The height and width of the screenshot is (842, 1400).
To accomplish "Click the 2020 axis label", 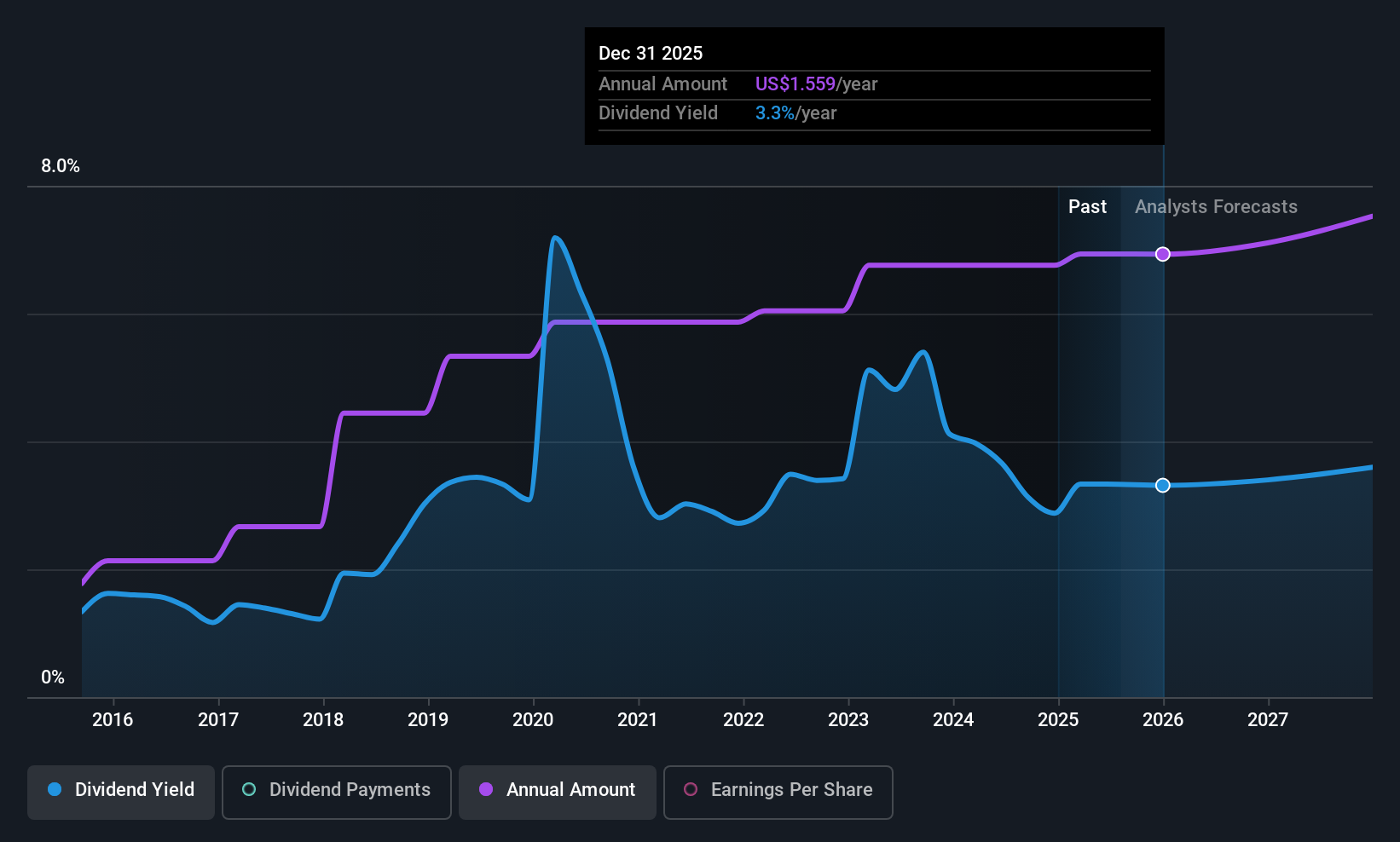I will click(x=533, y=719).
